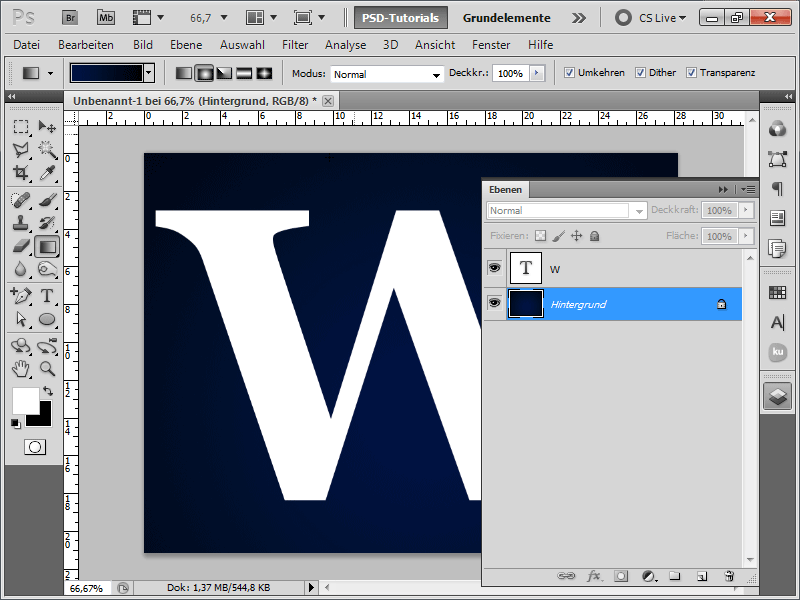Select the Move tool
800x600 pixels.
[47, 126]
